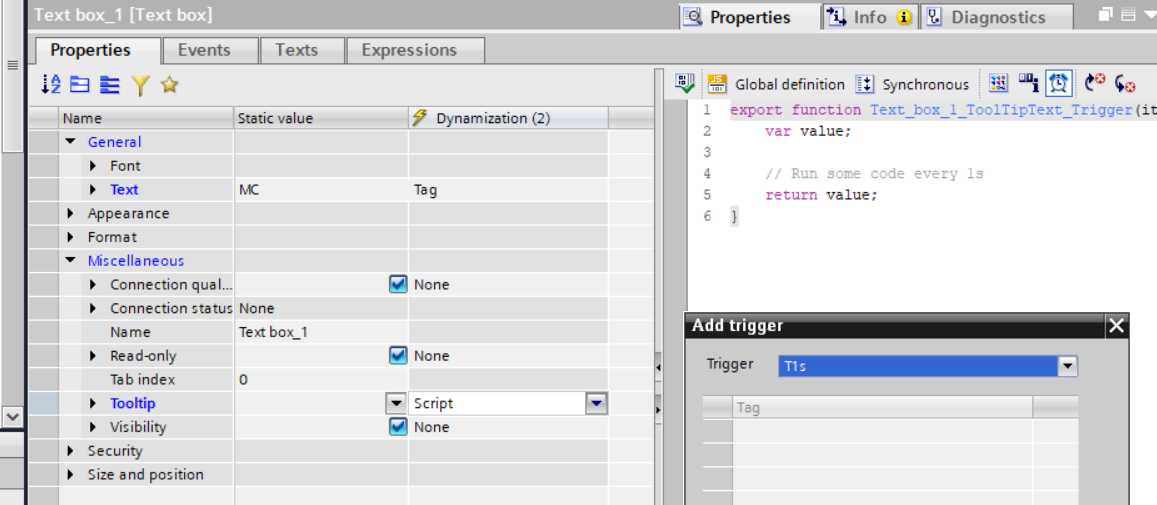The height and width of the screenshot is (505, 1157).
Task: Collapse the Miscellaneous property group
Action: coord(71,261)
